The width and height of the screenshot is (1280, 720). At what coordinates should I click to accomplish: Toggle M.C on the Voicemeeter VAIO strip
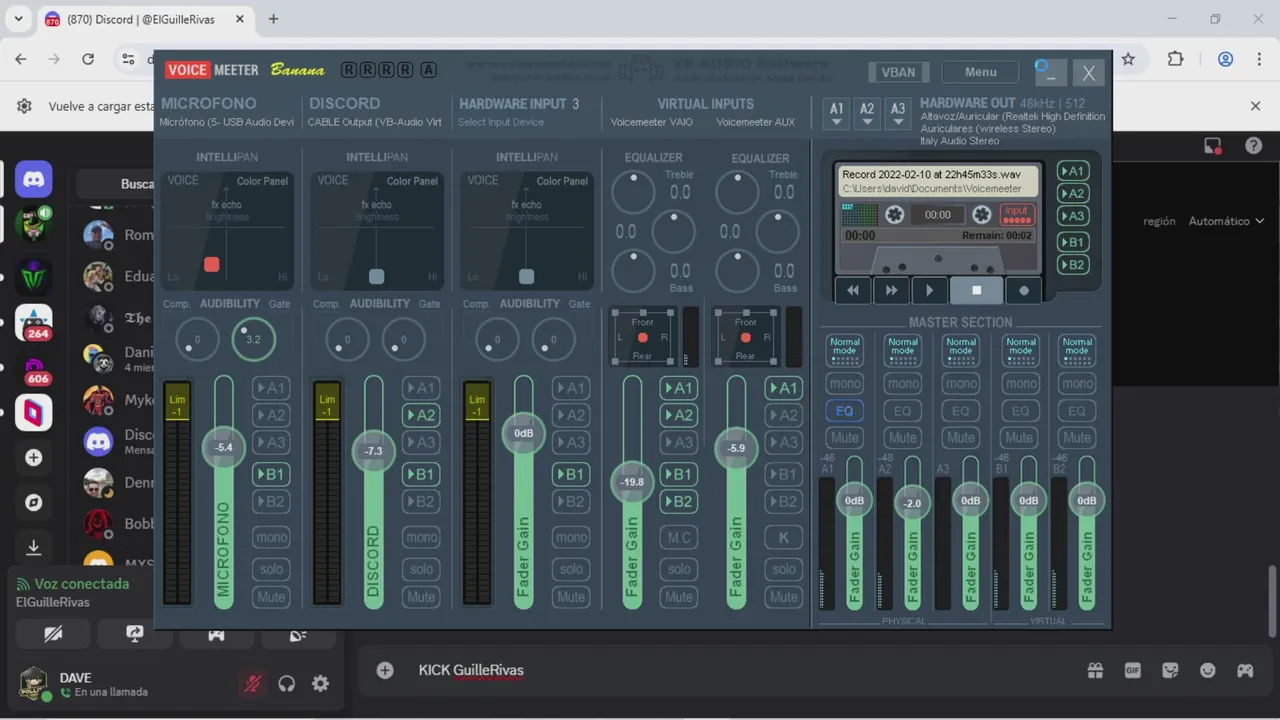click(679, 537)
